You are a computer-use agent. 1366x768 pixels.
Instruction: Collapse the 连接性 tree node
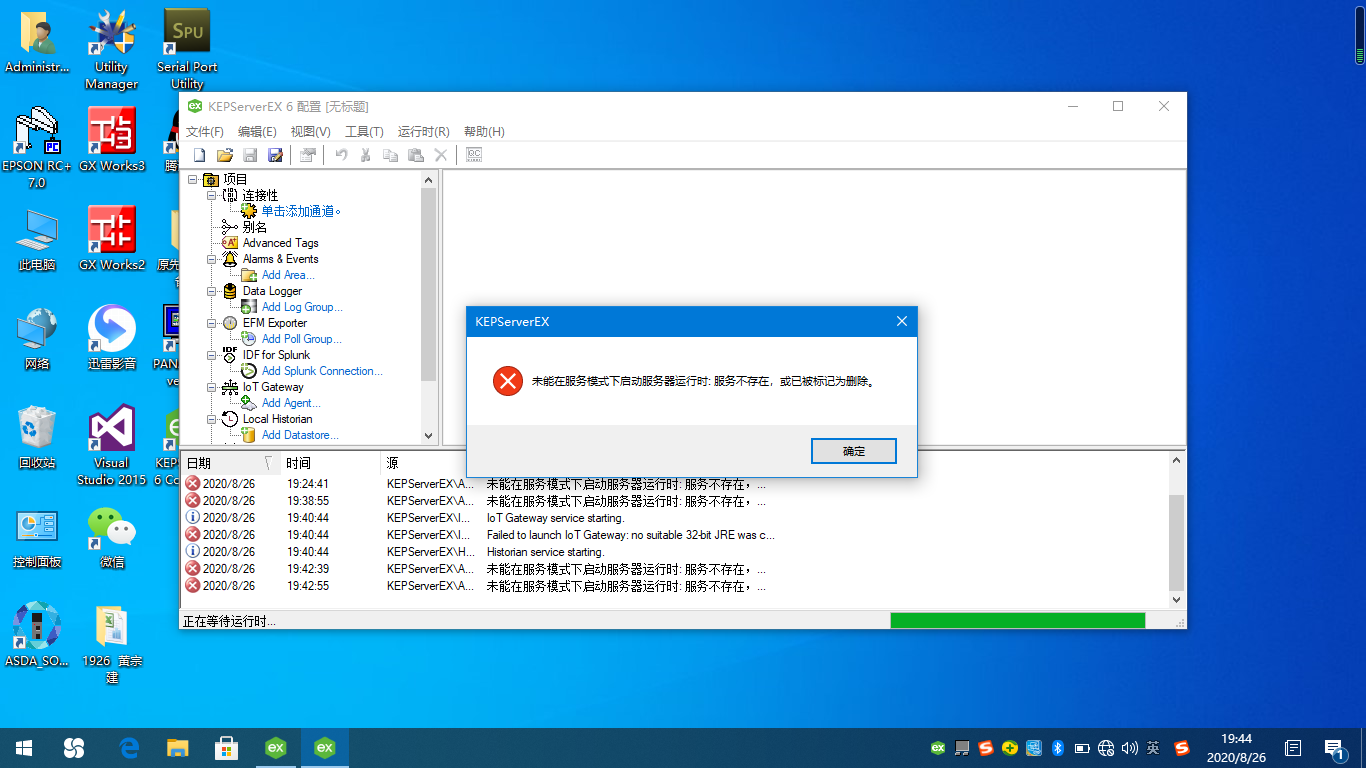(x=212, y=196)
